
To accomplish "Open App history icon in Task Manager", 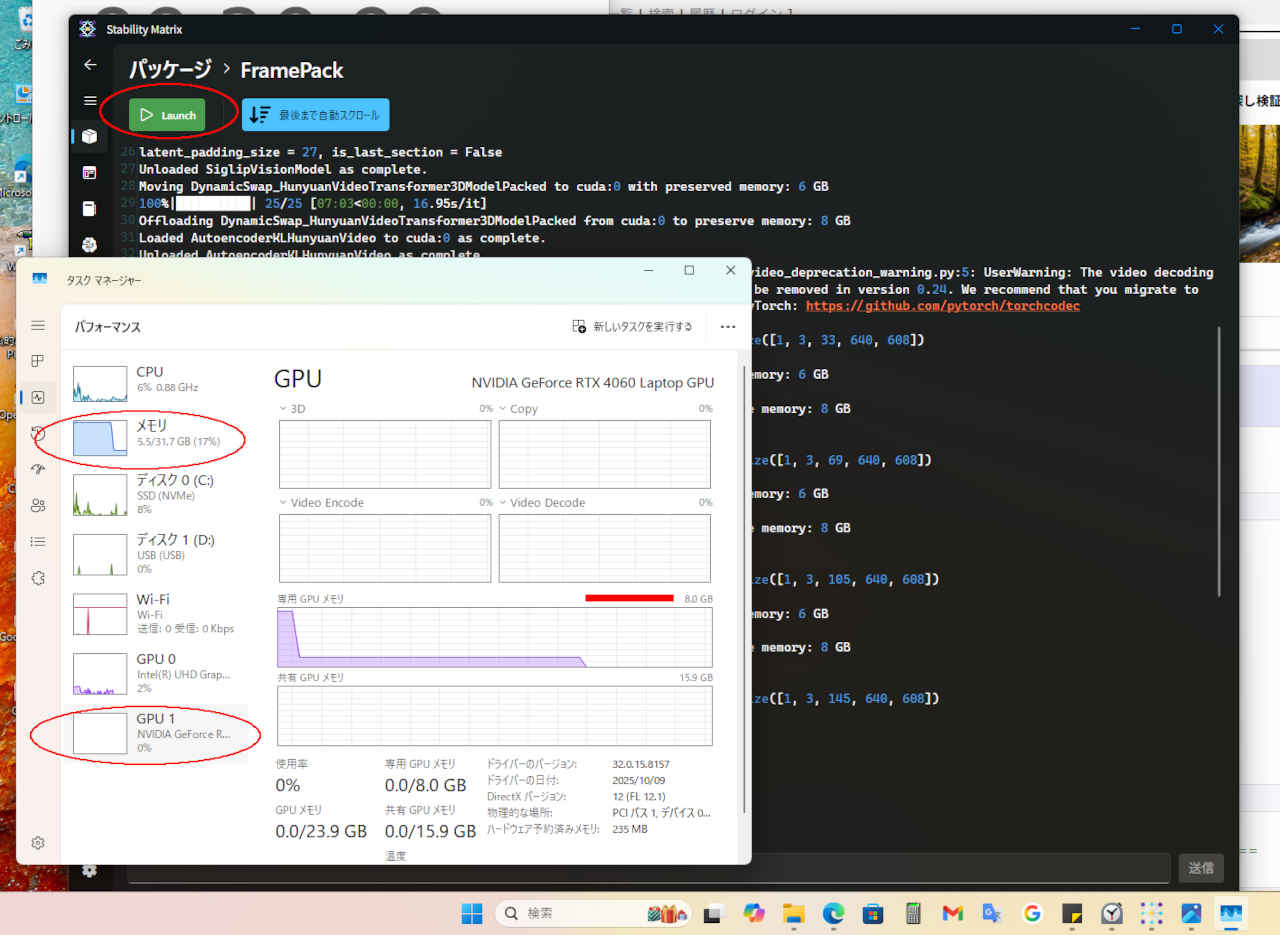I will point(38,433).
